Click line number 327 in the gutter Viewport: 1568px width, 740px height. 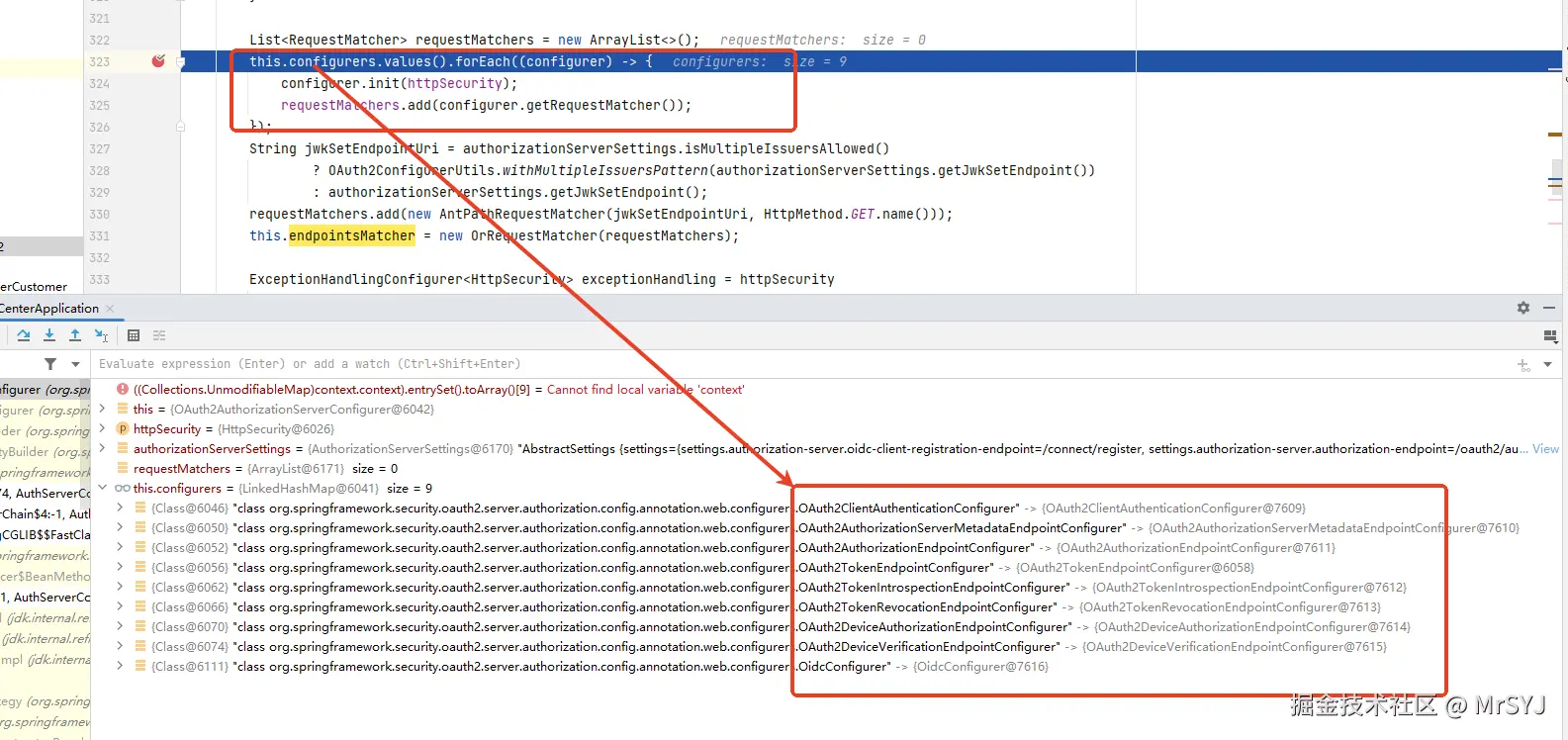[x=100, y=148]
